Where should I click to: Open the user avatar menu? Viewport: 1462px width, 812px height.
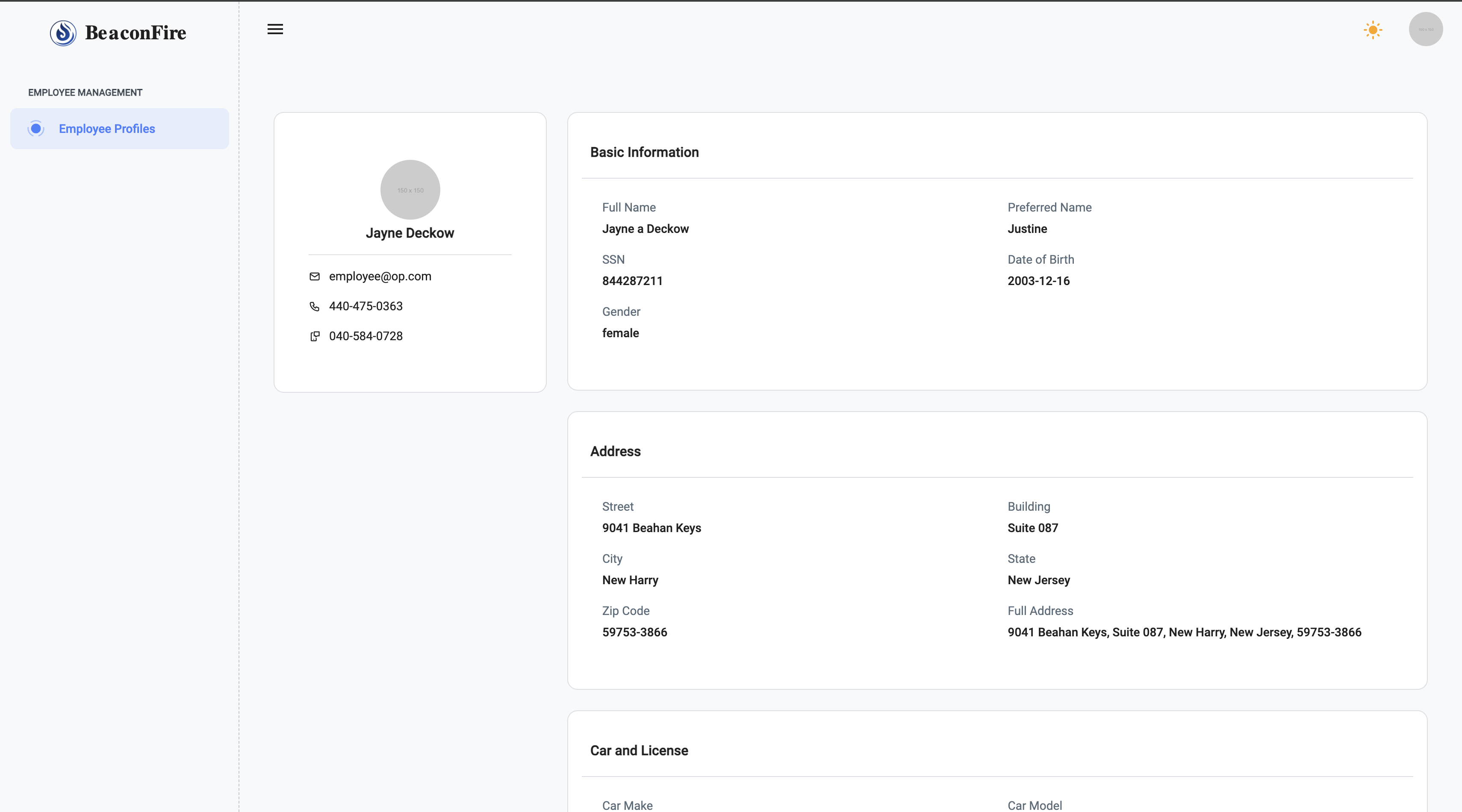point(1425,29)
